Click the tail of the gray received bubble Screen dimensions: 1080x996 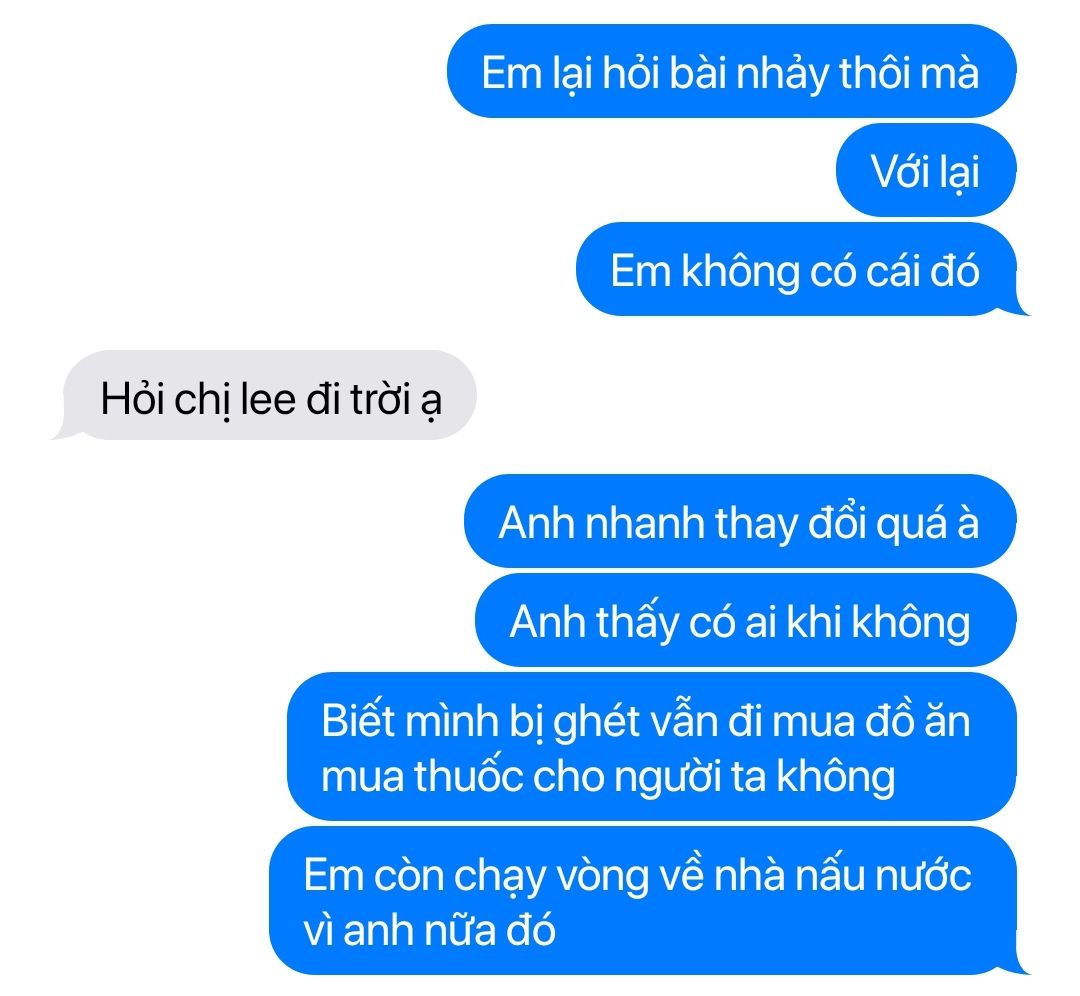(x=64, y=433)
